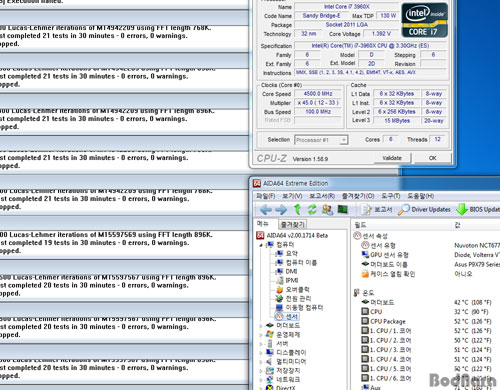Open the 보고서(R) menu in AIDA64
500x390 pixels.
(322, 196)
